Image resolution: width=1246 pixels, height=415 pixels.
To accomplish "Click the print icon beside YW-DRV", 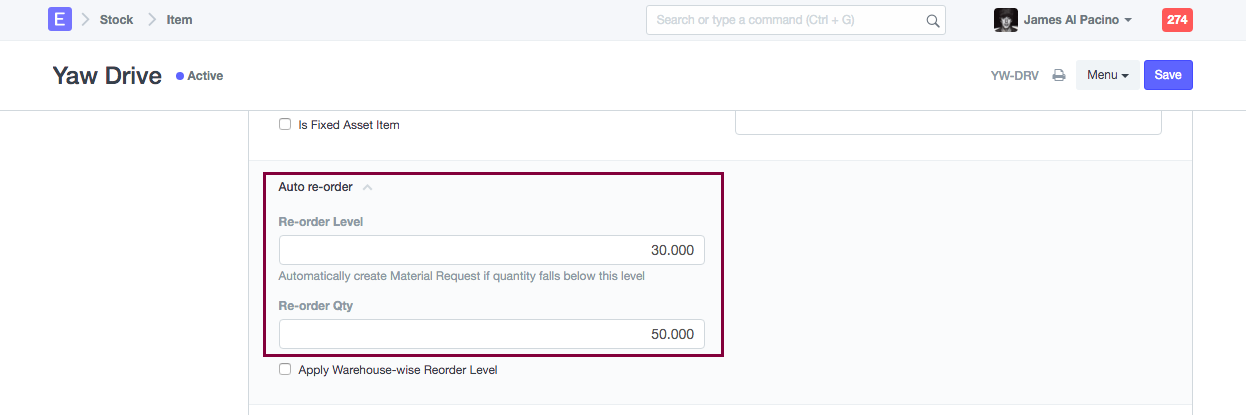I will 1059,75.
